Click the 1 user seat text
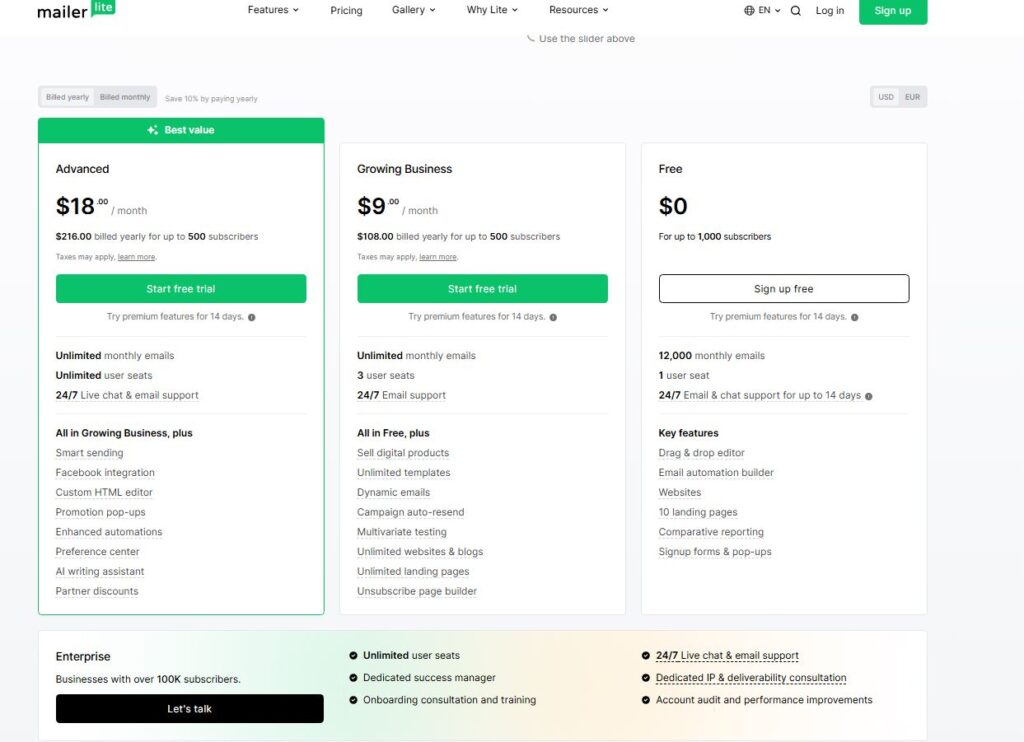This screenshot has height=742, width=1024. (x=684, y=376)
